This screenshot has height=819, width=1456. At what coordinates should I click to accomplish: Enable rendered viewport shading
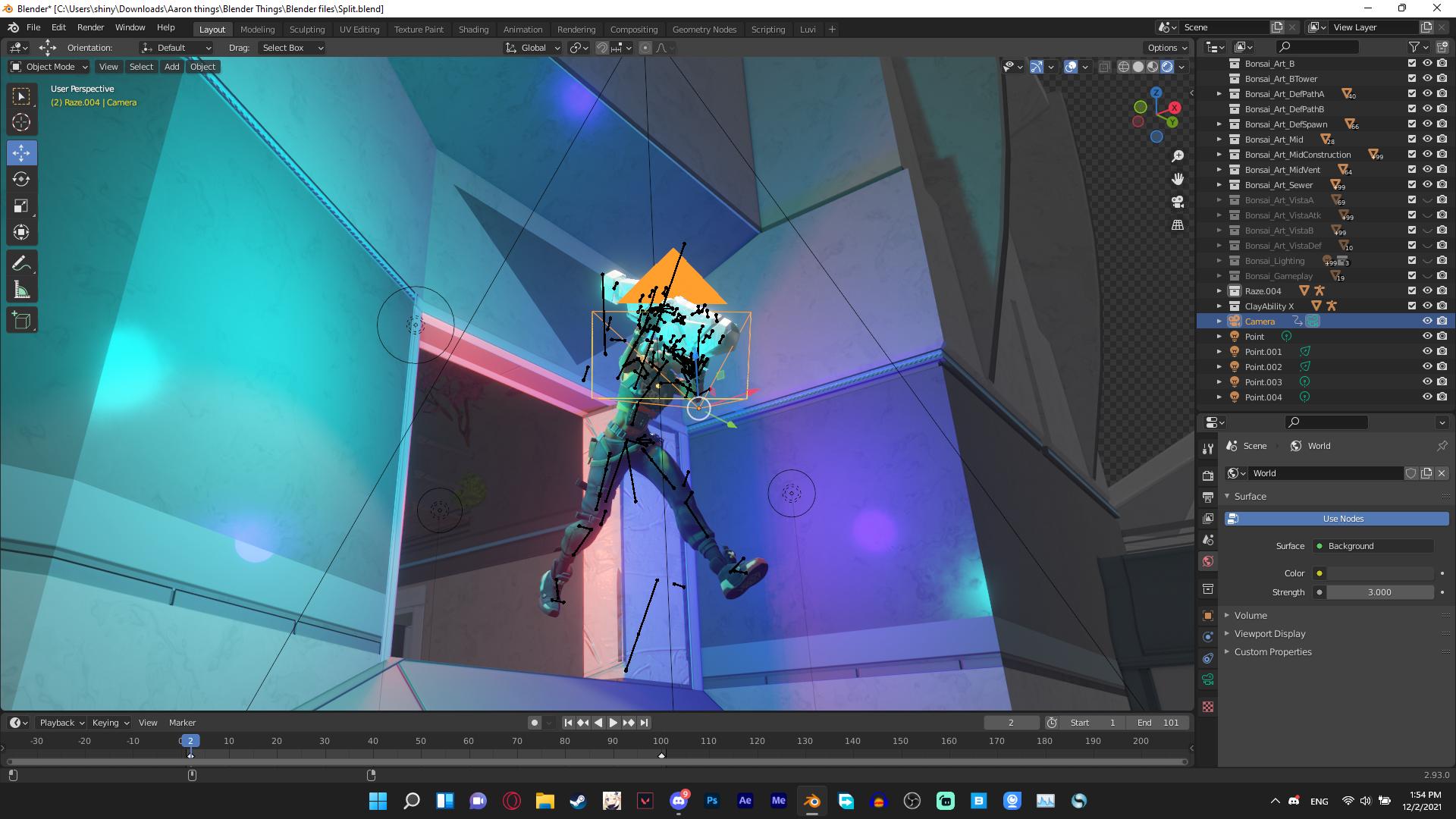tap(1166, 67)
